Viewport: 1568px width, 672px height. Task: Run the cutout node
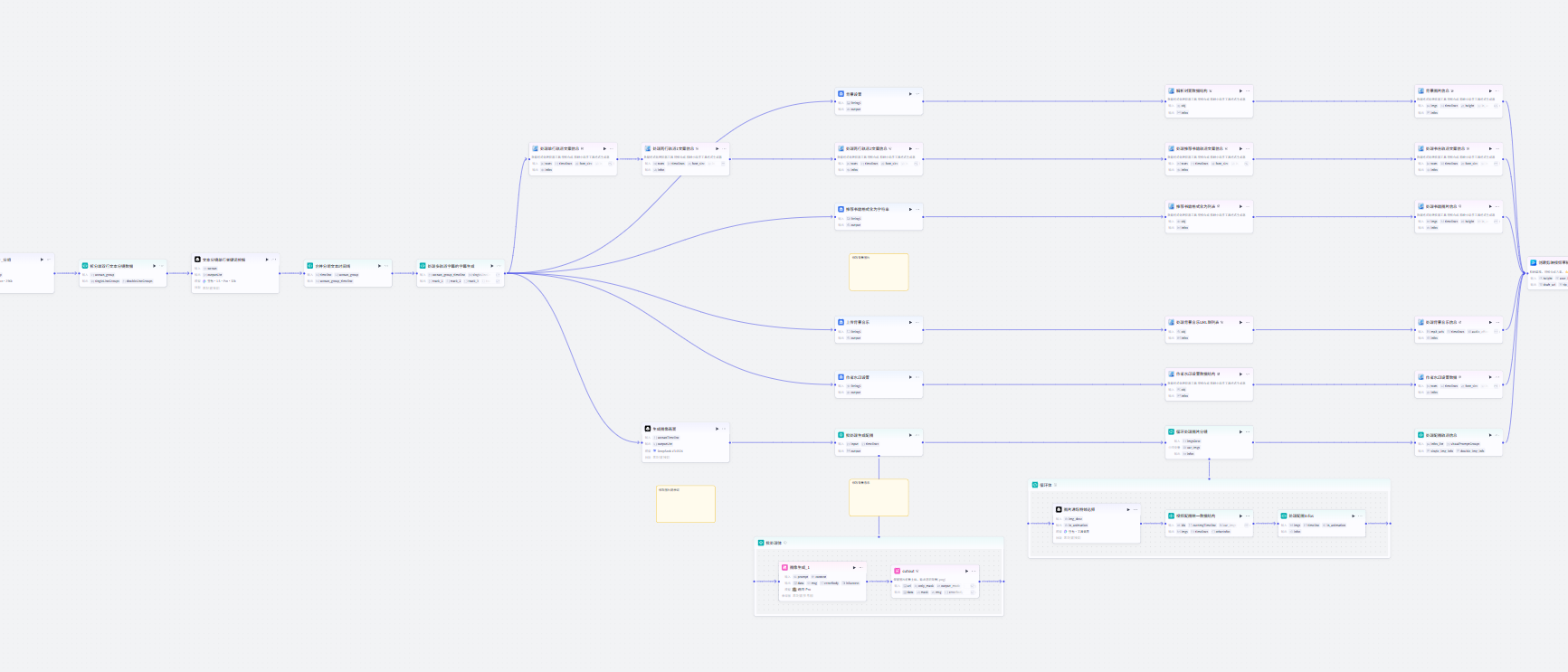click(x=966, y=571)
